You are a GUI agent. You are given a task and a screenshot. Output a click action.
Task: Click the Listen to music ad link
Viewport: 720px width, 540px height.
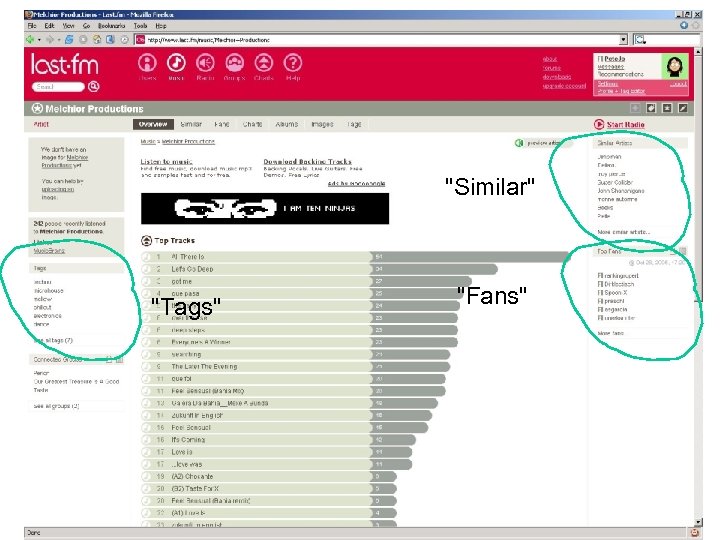point(166,162)
